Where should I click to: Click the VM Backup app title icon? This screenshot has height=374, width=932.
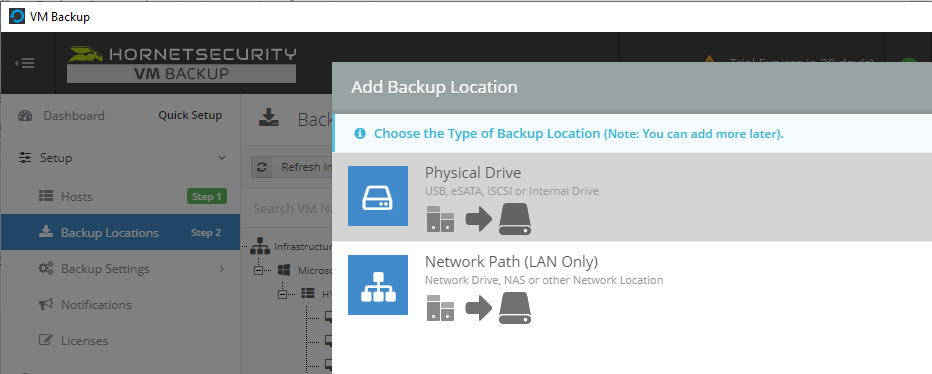pyautogui.click(x=17, y=17)
